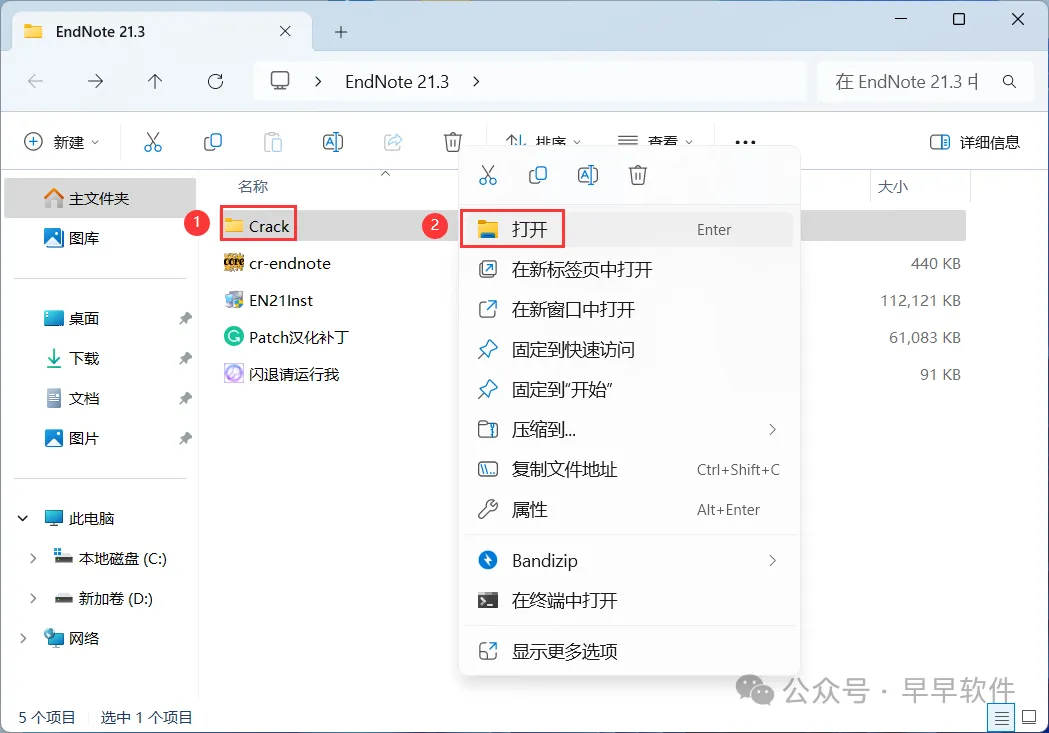The width and height of the screenshot is (1049, 733).
Task: Refresh the current folder
Action: [215, 82]
